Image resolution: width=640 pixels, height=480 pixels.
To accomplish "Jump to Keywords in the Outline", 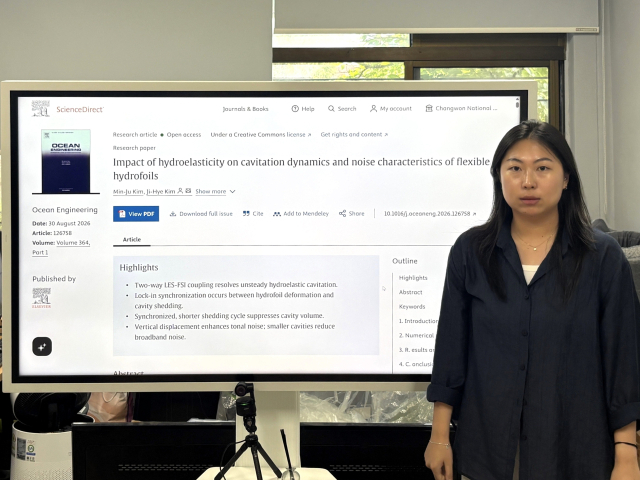I will [412, 307].
